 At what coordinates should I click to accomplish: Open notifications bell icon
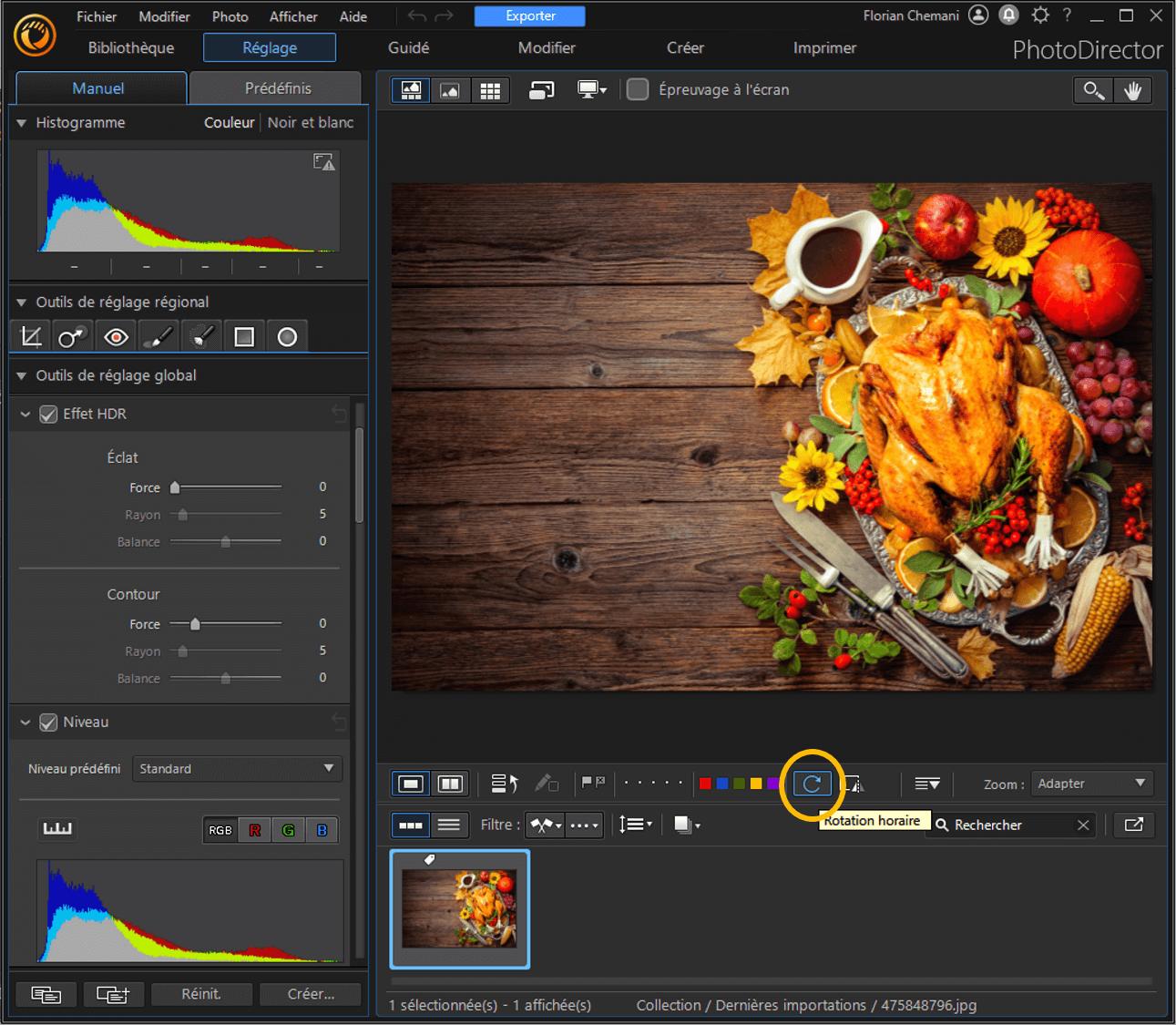tap(1009, 15)
